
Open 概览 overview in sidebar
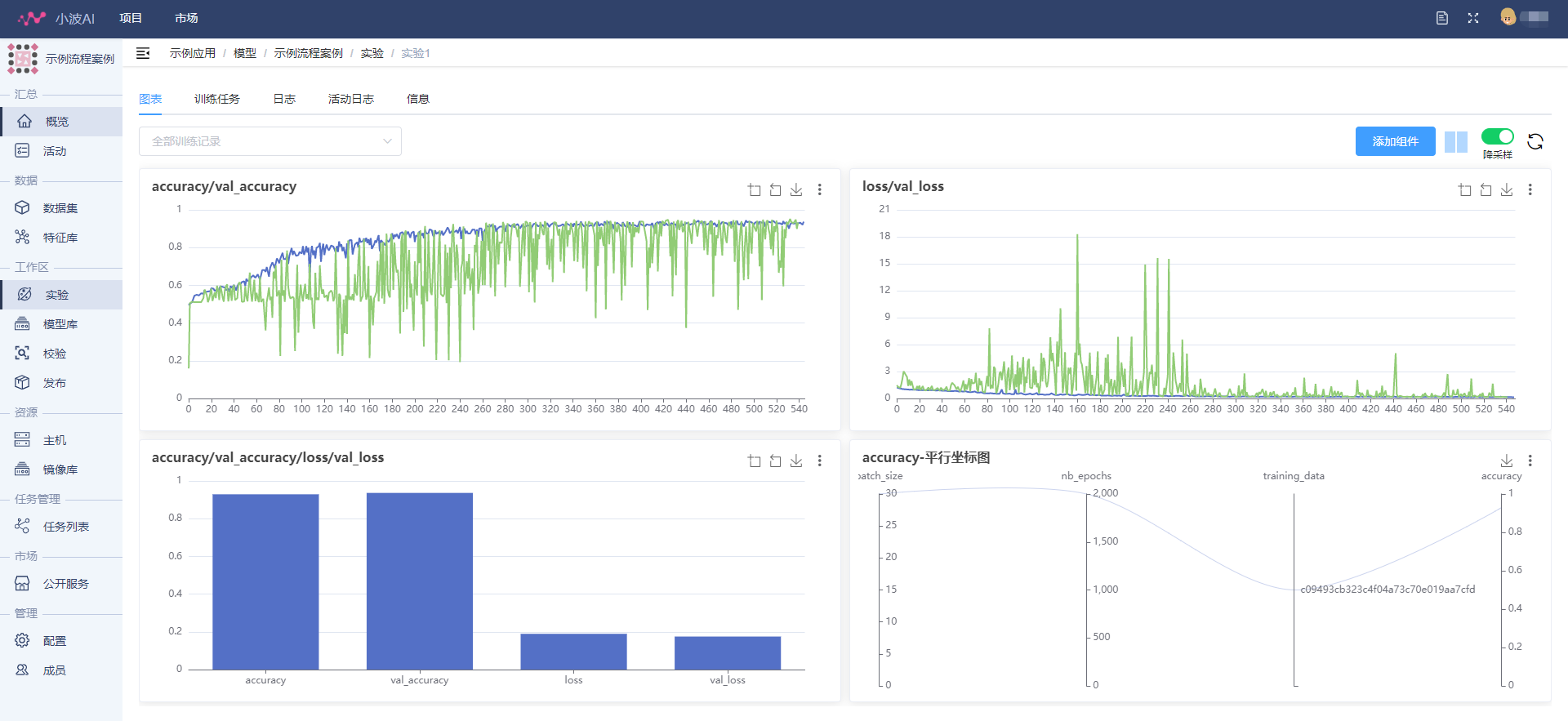[61, 122]
